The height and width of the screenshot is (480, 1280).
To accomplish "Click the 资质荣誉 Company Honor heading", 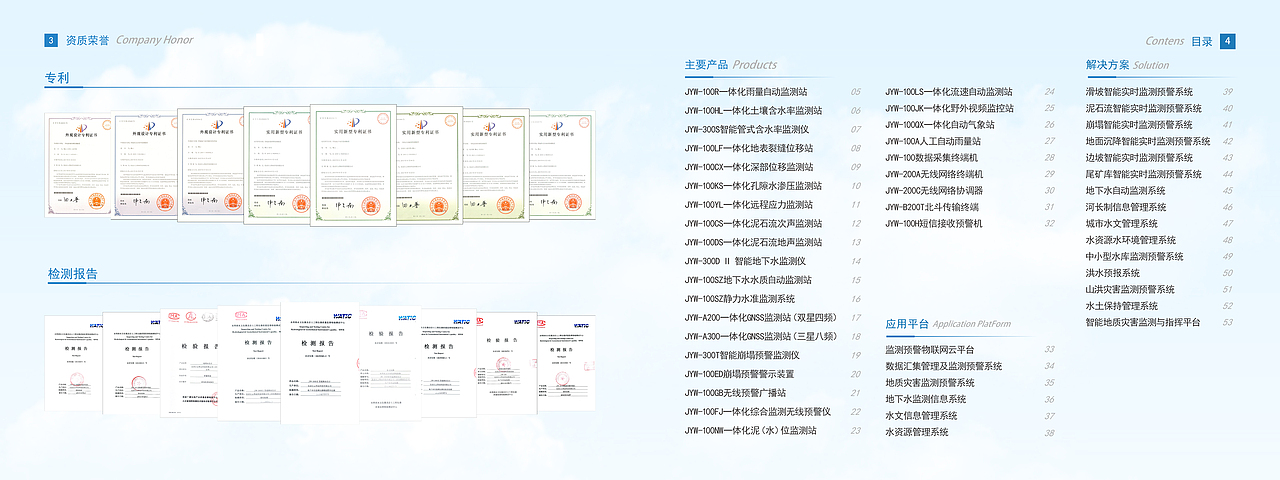I will (130, 40).
